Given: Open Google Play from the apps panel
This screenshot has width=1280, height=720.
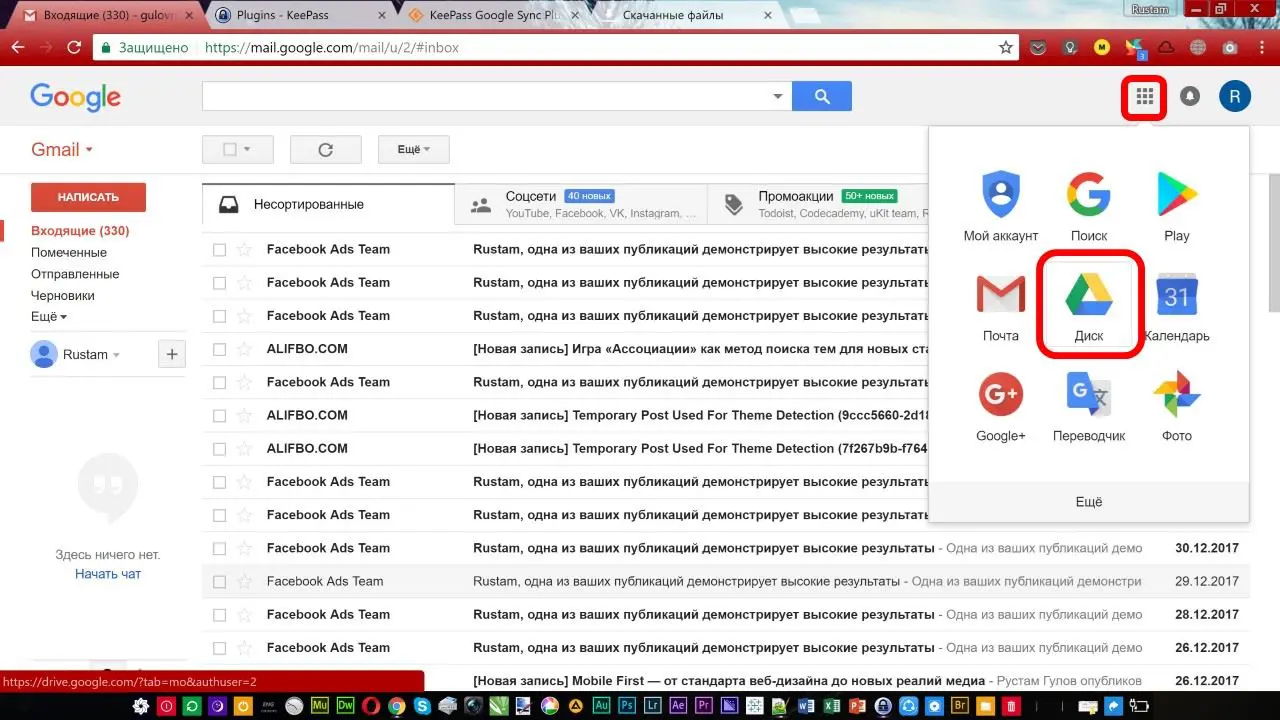Looking at the screenshot, I should [1177, 206].
